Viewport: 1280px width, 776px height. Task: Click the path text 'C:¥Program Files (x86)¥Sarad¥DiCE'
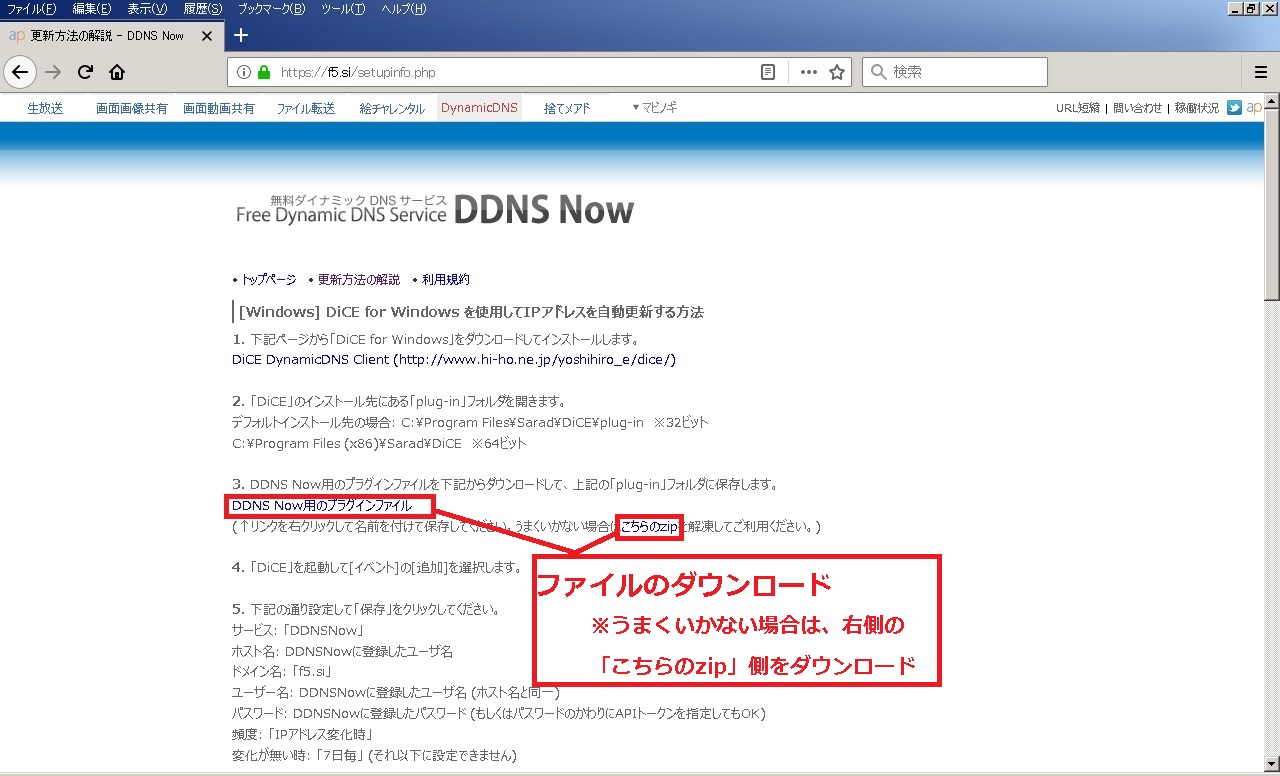347,443
